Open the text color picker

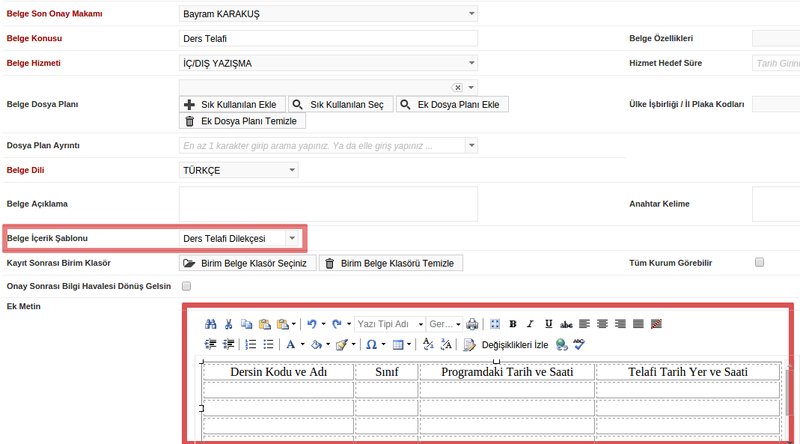pyautogui.click(x=294, y=344)
